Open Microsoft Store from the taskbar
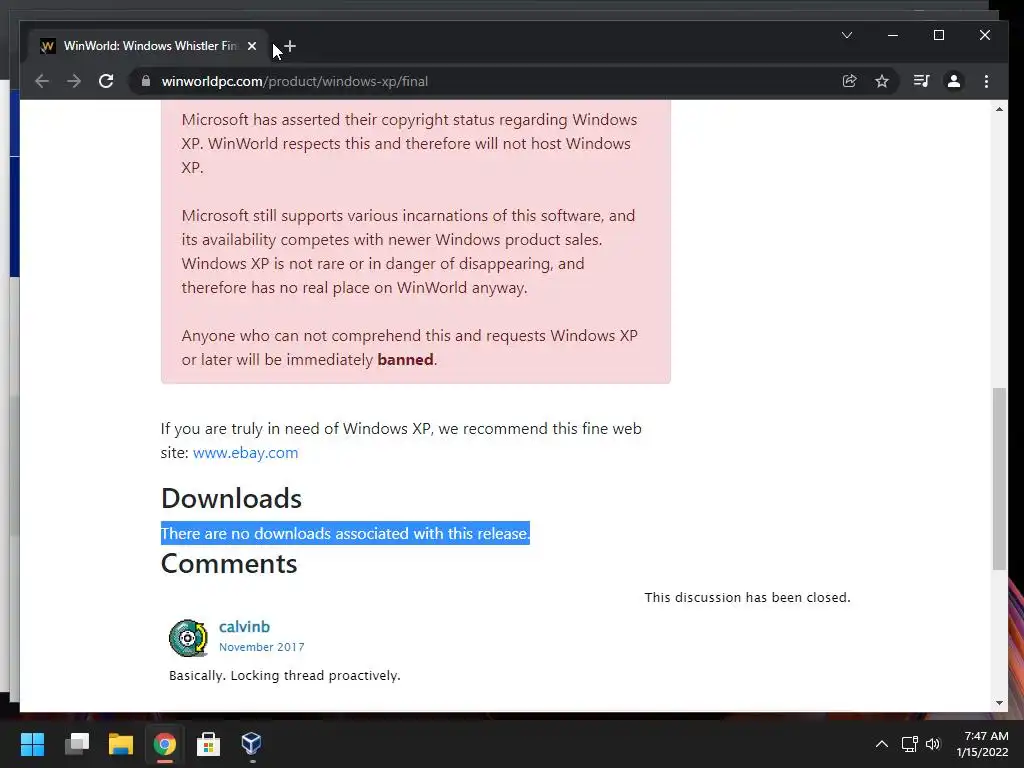This screenshot has height=768, width=1024. [208, 744]
